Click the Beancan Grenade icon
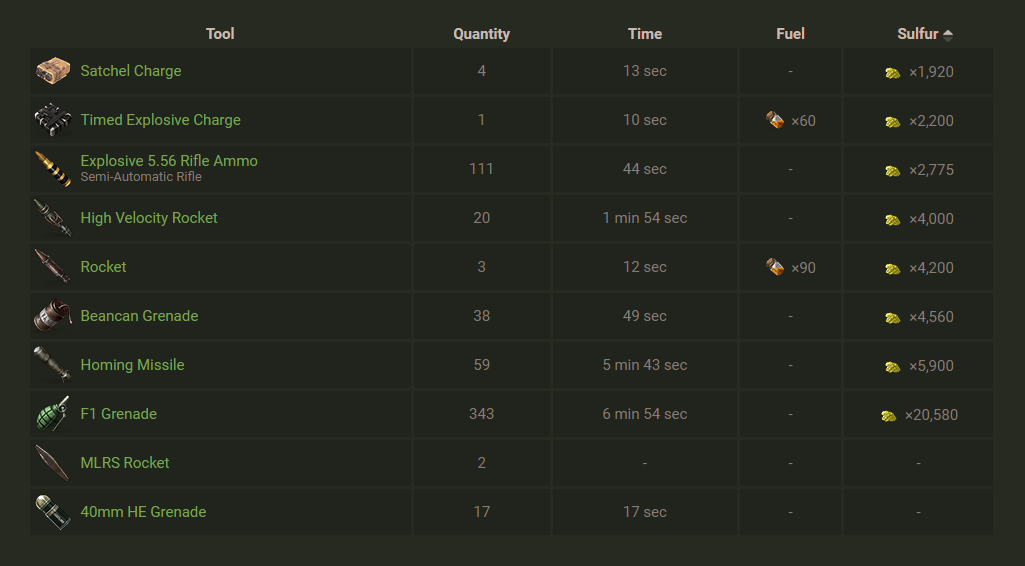Image resolution: width=1025 pixels, height=566 pixels. 52,316
